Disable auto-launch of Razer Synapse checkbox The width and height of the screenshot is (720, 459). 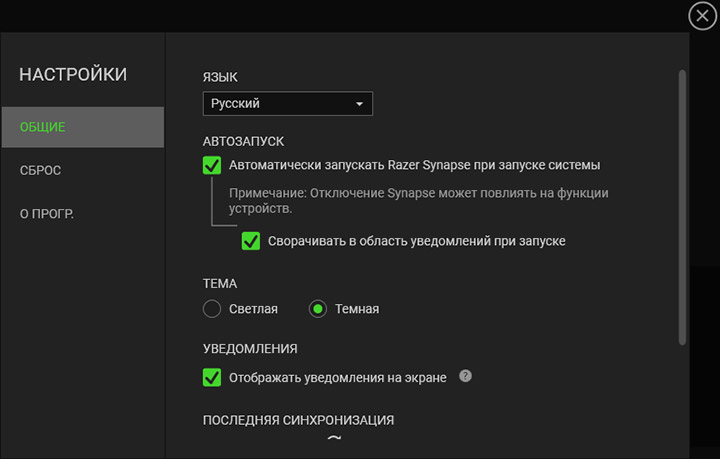212,165
